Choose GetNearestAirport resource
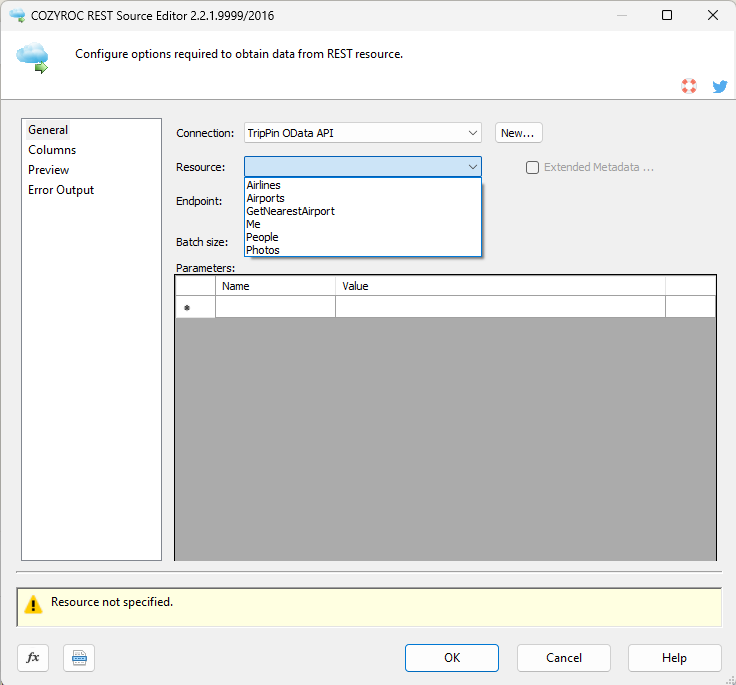The height and width of the screenshot is (685, 736). click(363, 211)
